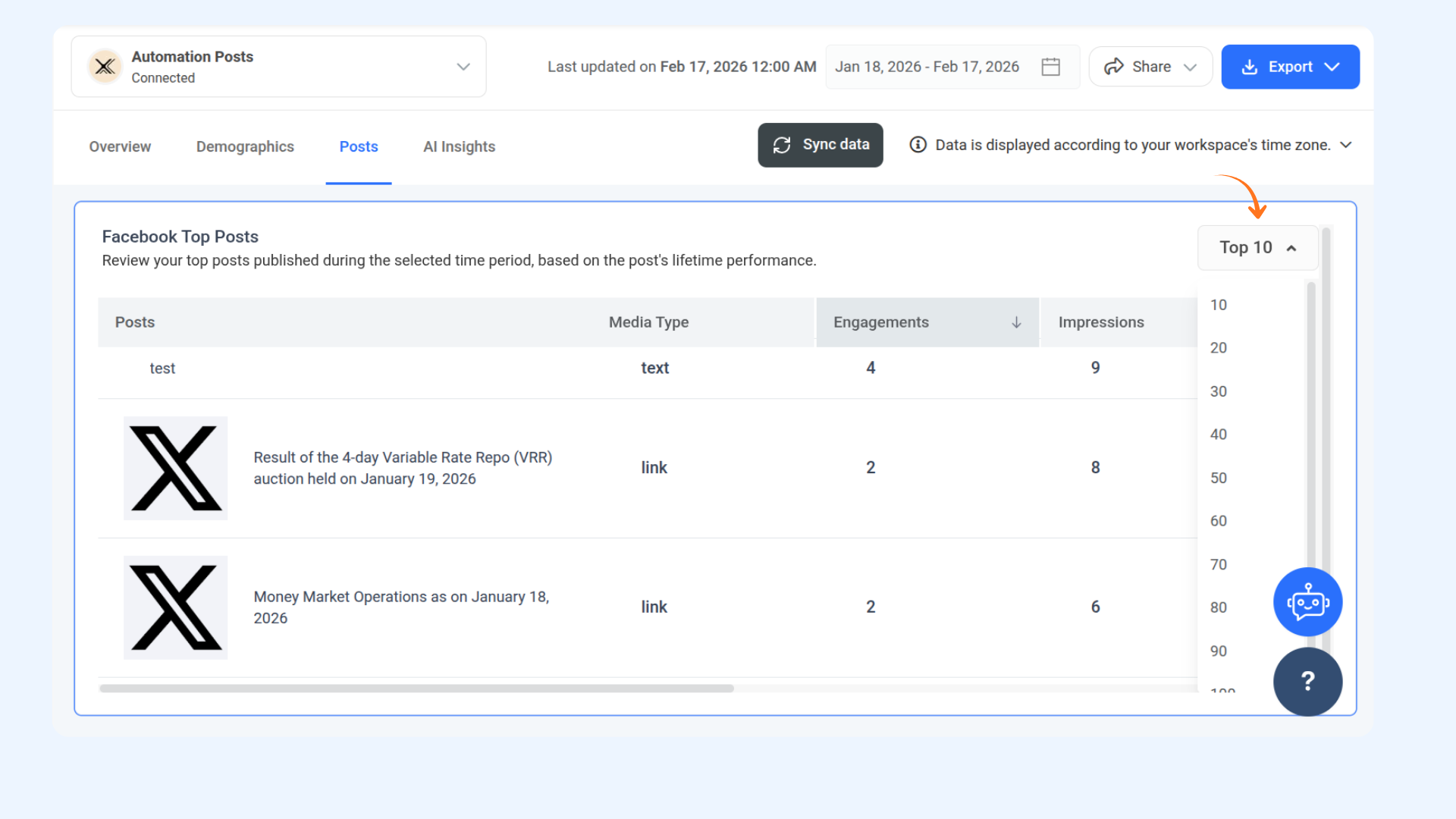Click the info icon beside time zone notice
The height and width of the screenshot is (819, 1456).
918,145
